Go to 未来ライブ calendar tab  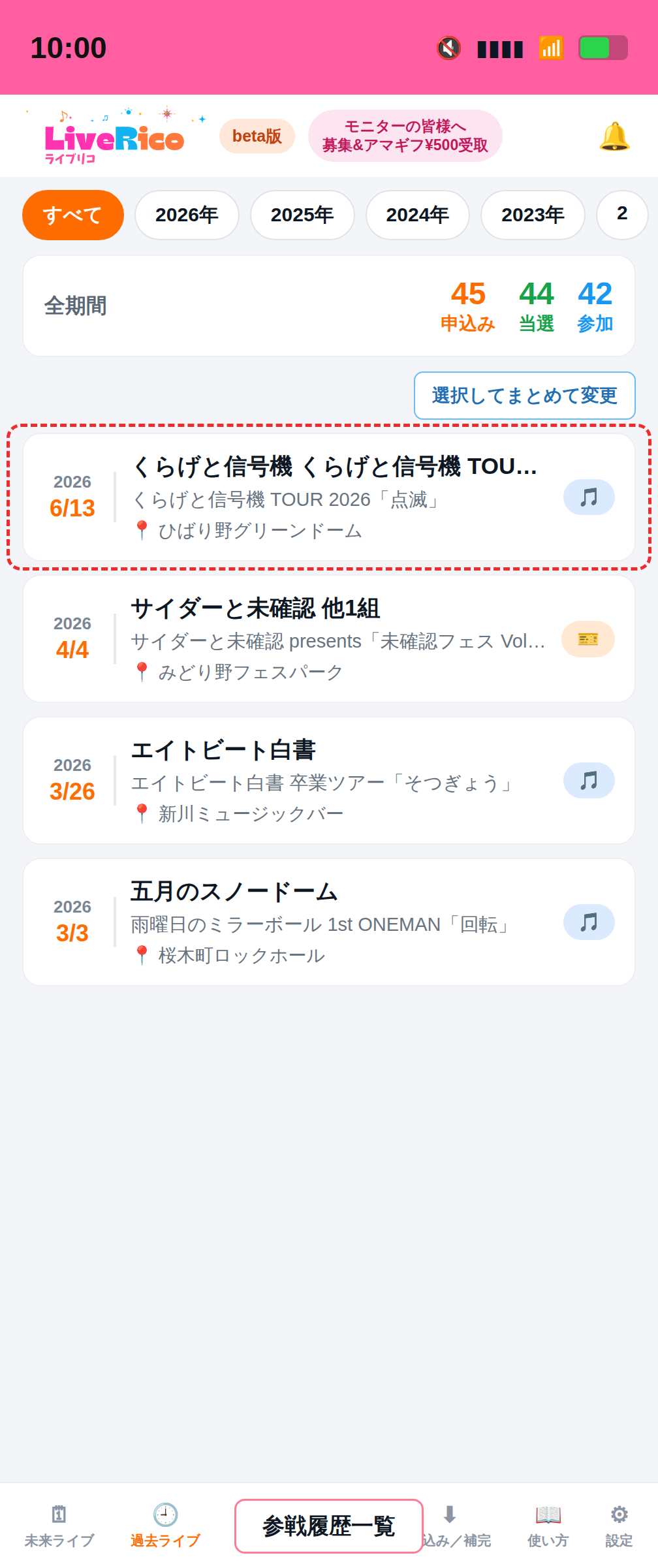point(59,1526)
